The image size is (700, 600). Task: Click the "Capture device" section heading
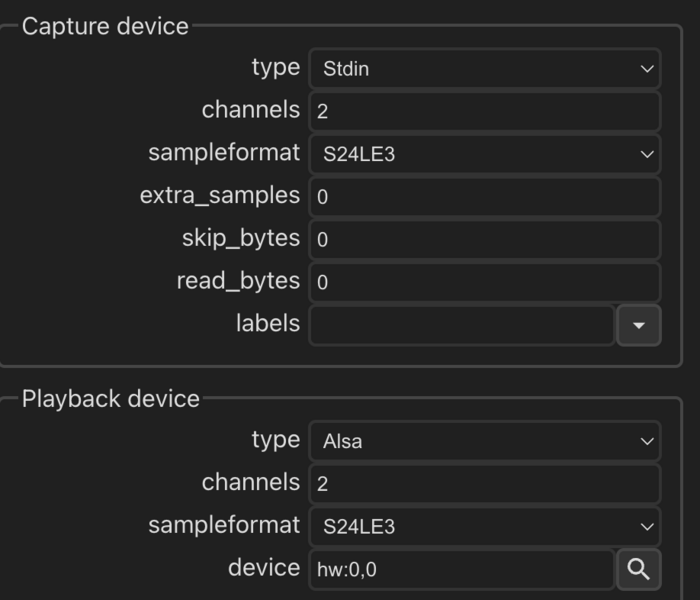105,26
